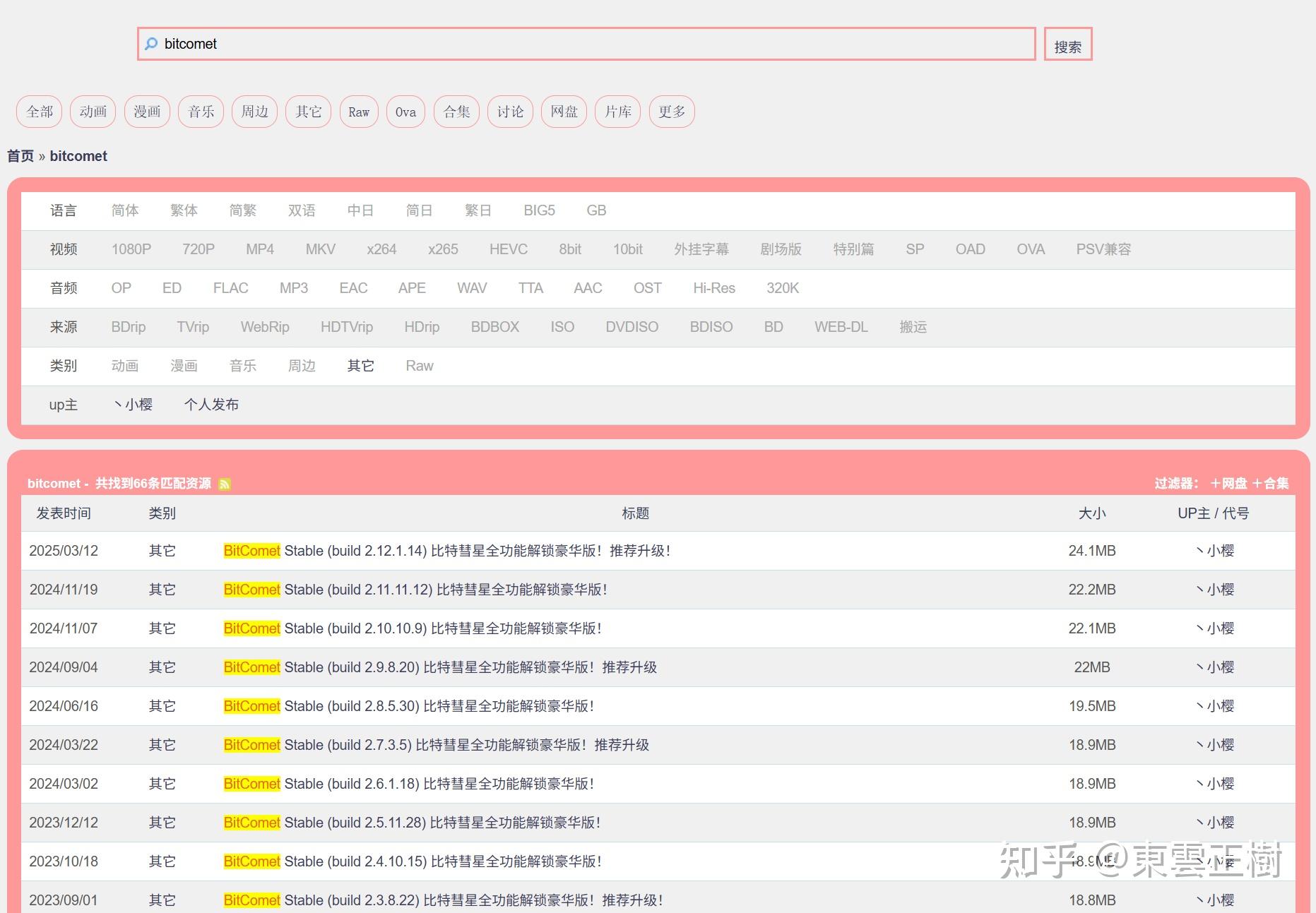Viewport: 1316px width, 913px height.
Task: Filter language by 简体
Action: point(125,210)
